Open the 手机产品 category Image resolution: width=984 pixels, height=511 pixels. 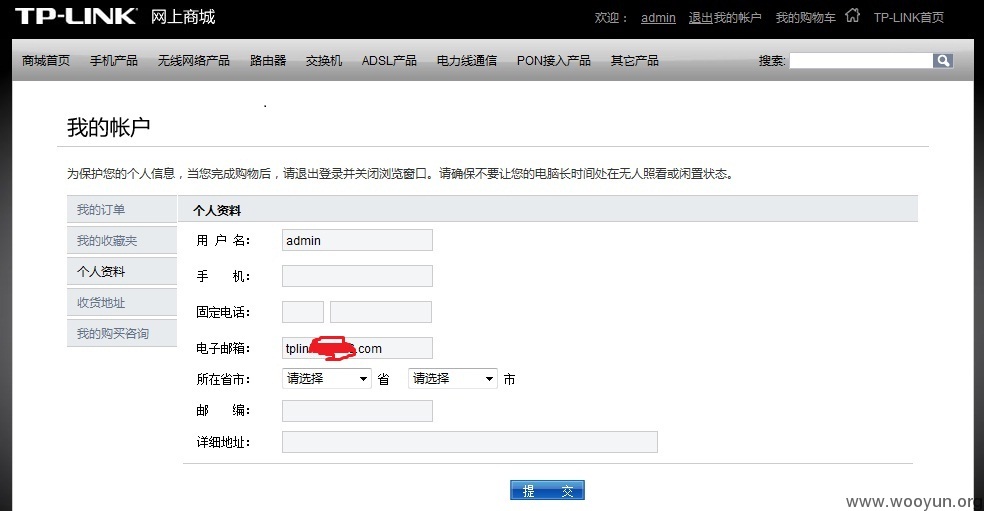114,60
